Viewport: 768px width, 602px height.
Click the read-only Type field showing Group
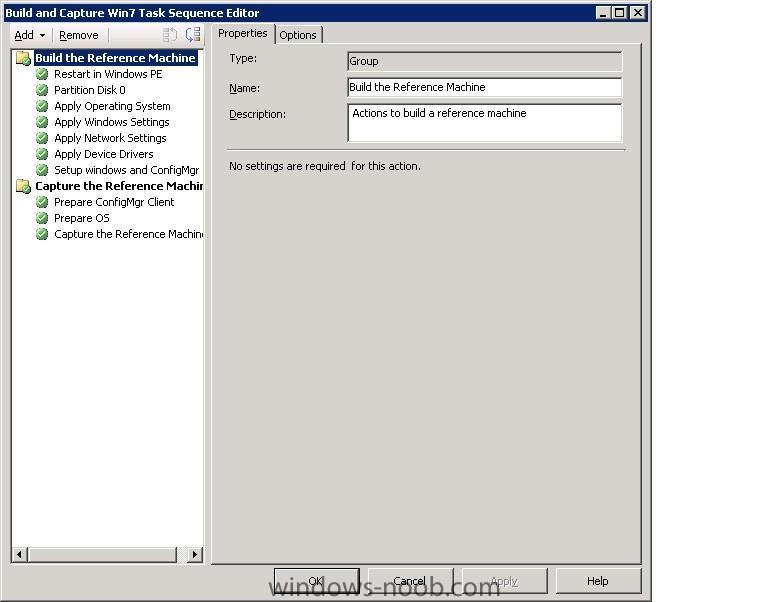click(484, 61)
